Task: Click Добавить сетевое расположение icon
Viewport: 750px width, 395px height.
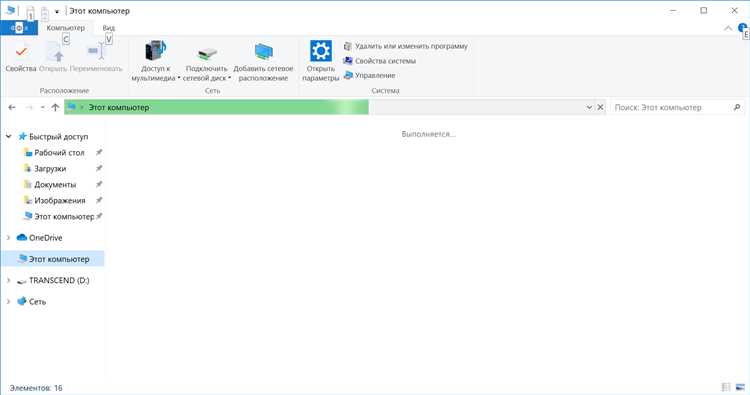Action: click(263, 52)
